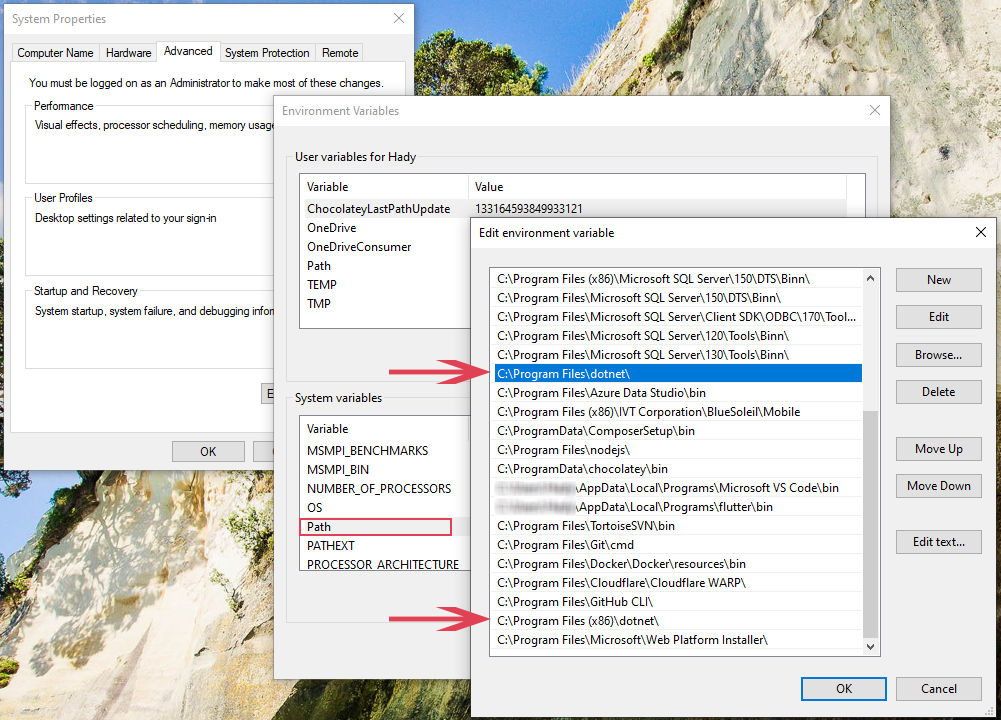Click the path list scroll down arrow
This screenshot has height=720, width=1001.
tap(869, 646)
